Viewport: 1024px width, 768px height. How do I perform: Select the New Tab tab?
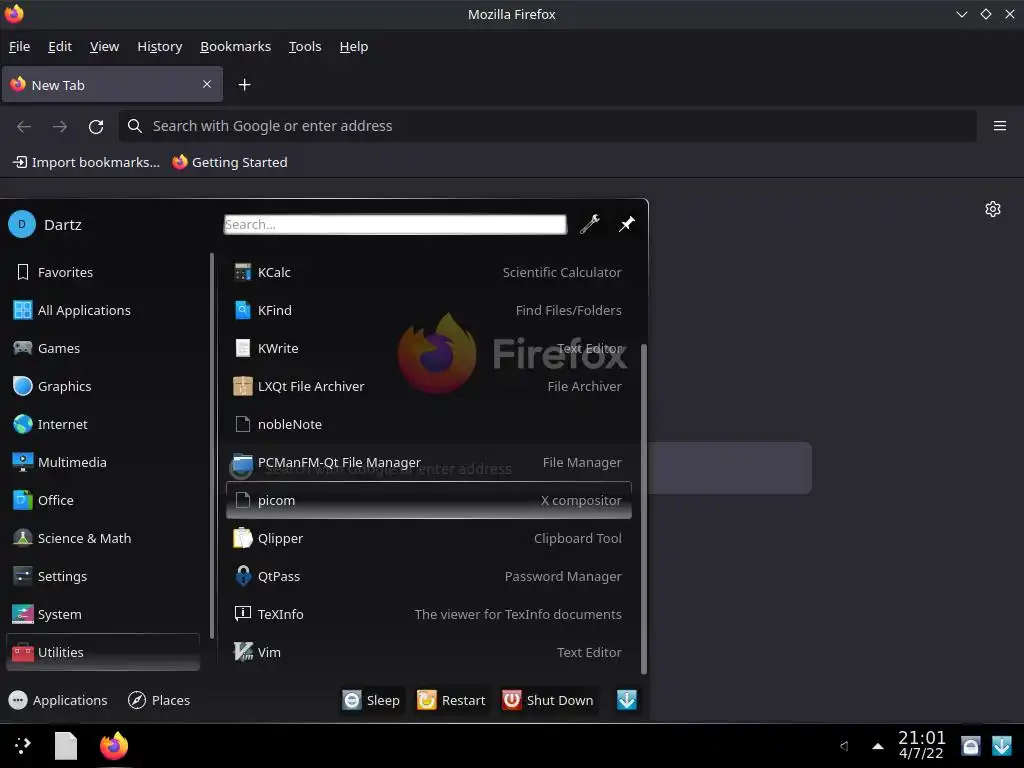(112, 85)
